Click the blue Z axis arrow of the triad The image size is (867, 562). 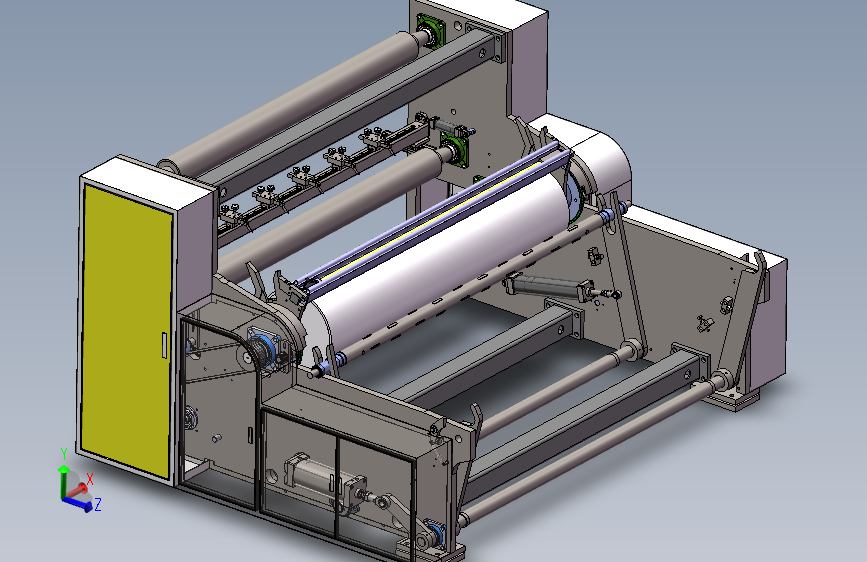click(x=78, y=503)
